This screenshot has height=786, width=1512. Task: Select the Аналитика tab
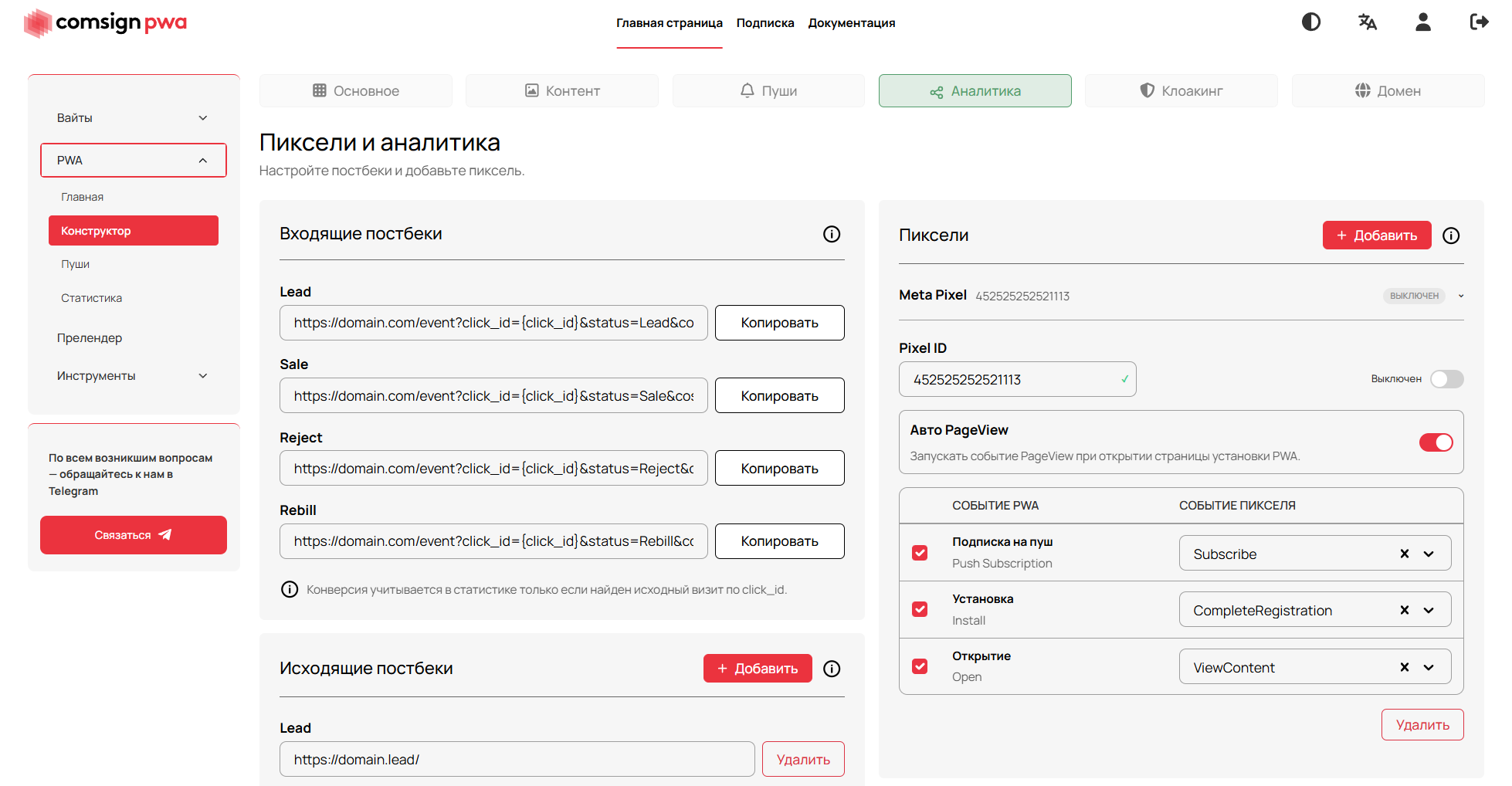pyautogui.click(x=975, y=90)
